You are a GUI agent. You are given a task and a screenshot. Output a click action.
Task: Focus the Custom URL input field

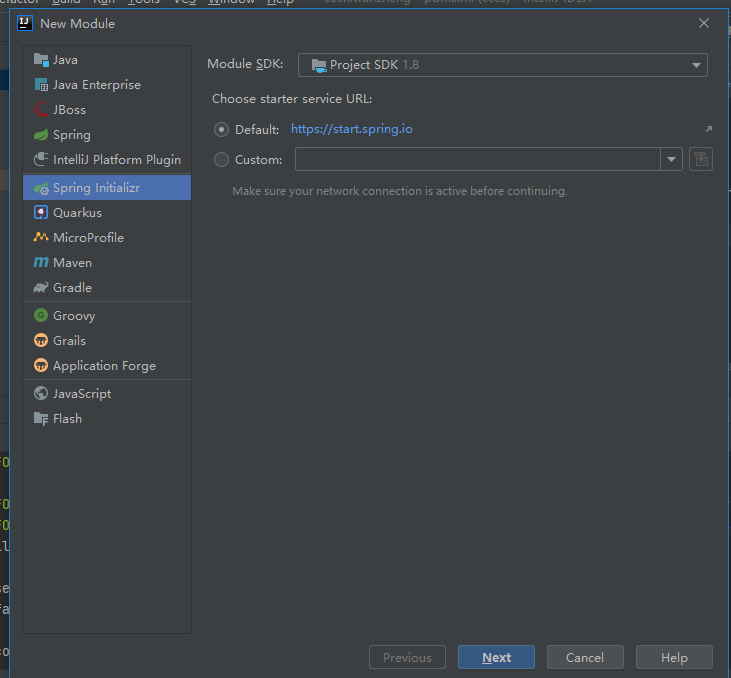point(478,159)
